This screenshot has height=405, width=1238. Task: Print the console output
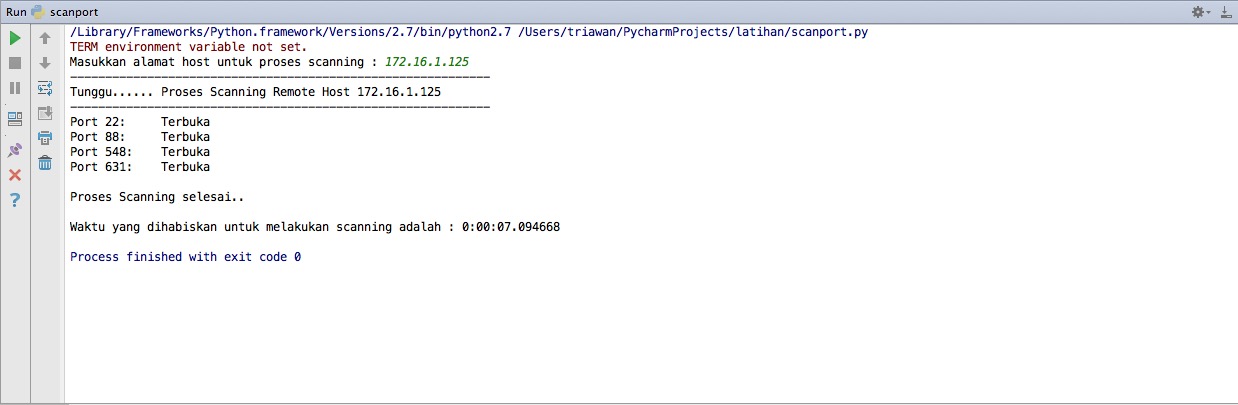(x=45, y=138)
